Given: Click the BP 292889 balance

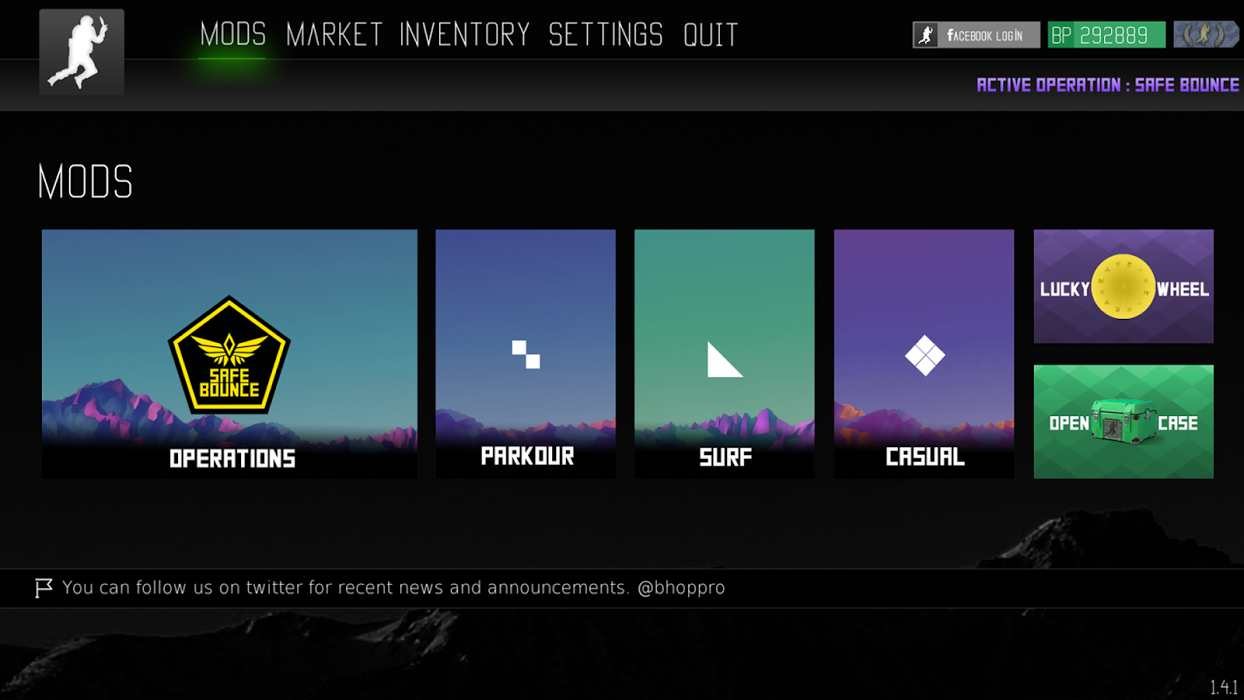Looking at the screenshot, I should coord(1106,35).
